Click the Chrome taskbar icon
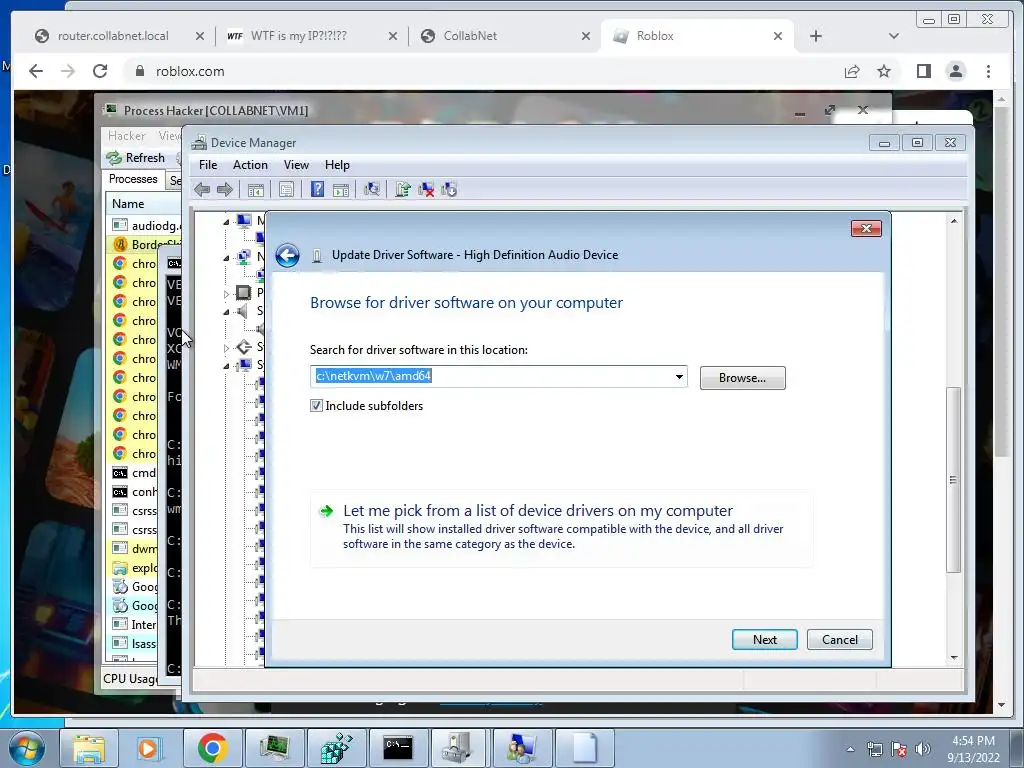Image resolution: width=1024 pixels, height=768 pixels. 212,748
